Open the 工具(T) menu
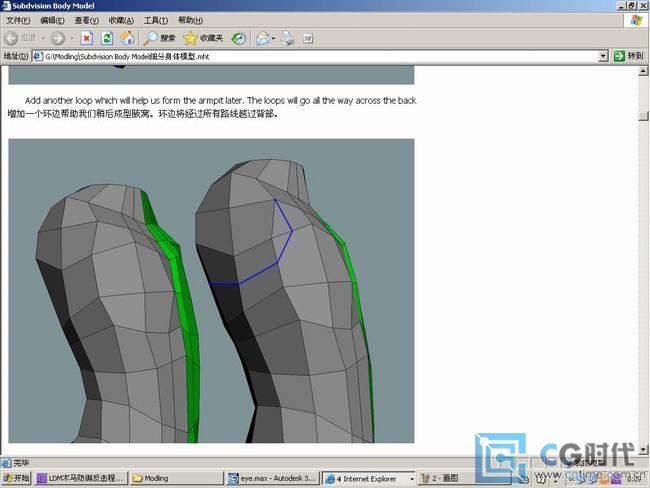The height and width of the screenshot is (488, 650). click(156, 20)
